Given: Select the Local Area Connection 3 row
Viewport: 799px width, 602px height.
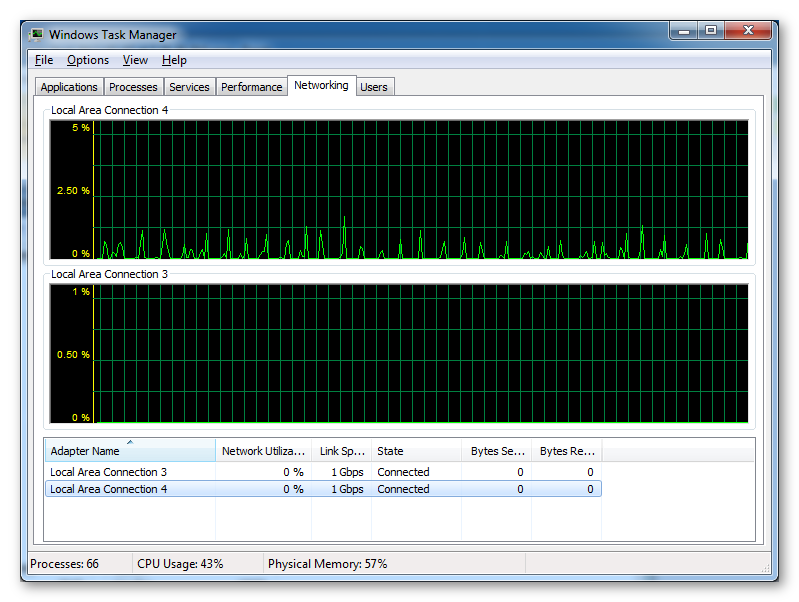Looking at the screenshot, I should click(323, 472).
